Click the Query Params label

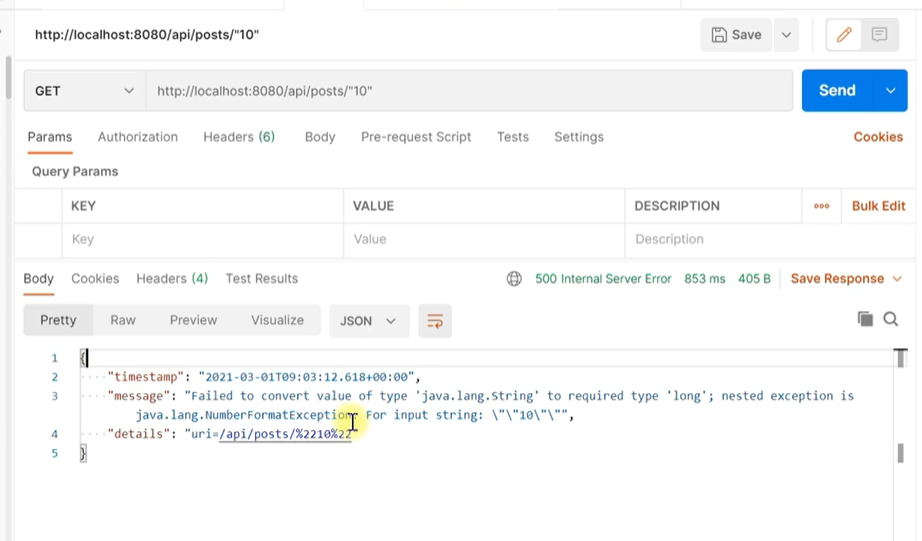coord(75,172)
